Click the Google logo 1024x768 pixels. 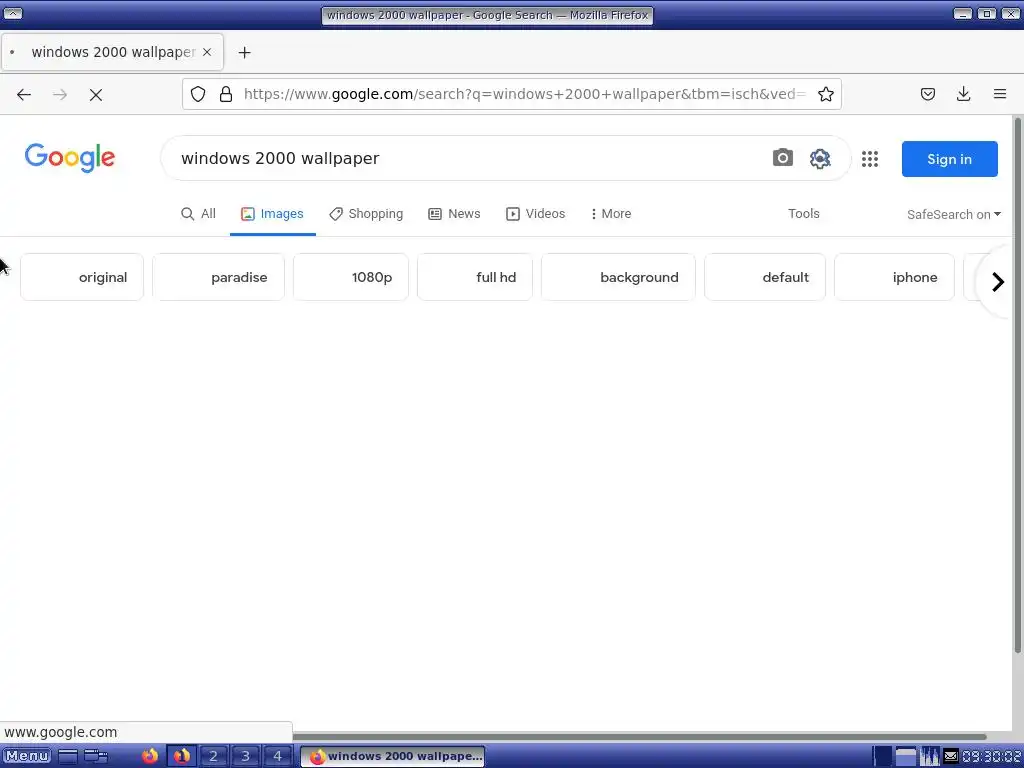pos(70,158)
